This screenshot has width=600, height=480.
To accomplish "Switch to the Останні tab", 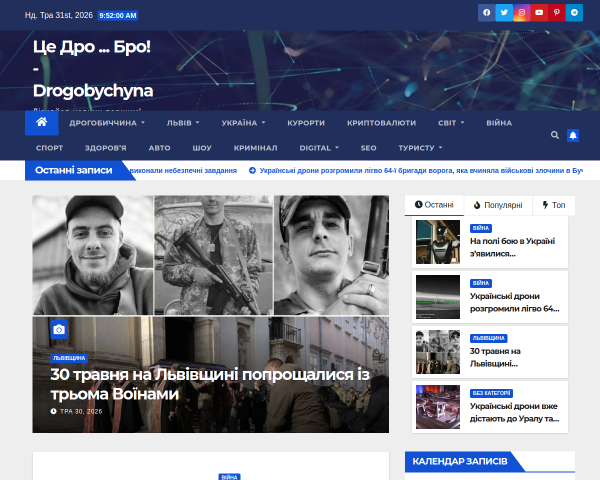I will coord(434,205).
